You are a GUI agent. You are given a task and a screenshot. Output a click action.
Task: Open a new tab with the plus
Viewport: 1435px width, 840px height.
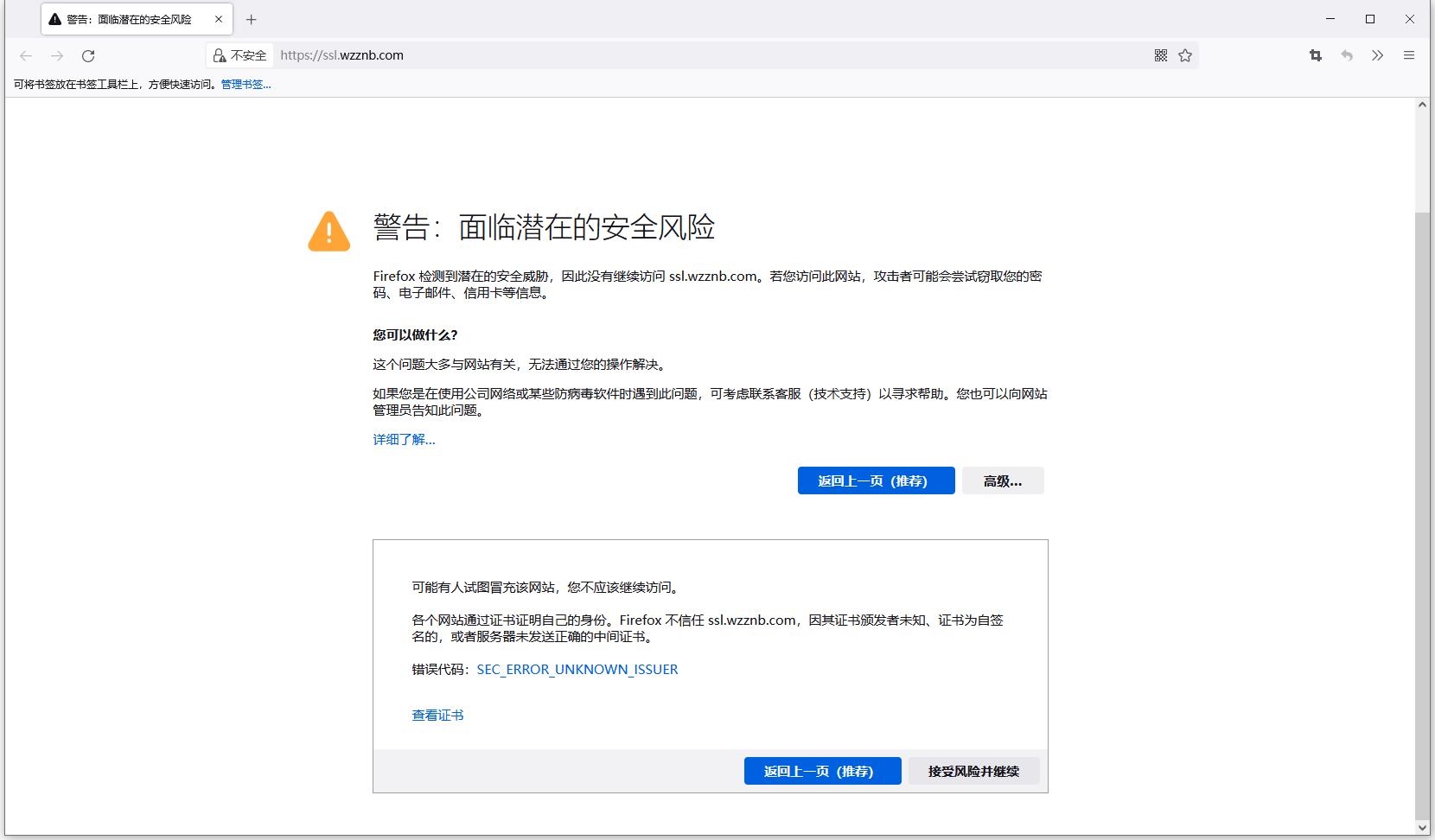[x=251, y=19]
